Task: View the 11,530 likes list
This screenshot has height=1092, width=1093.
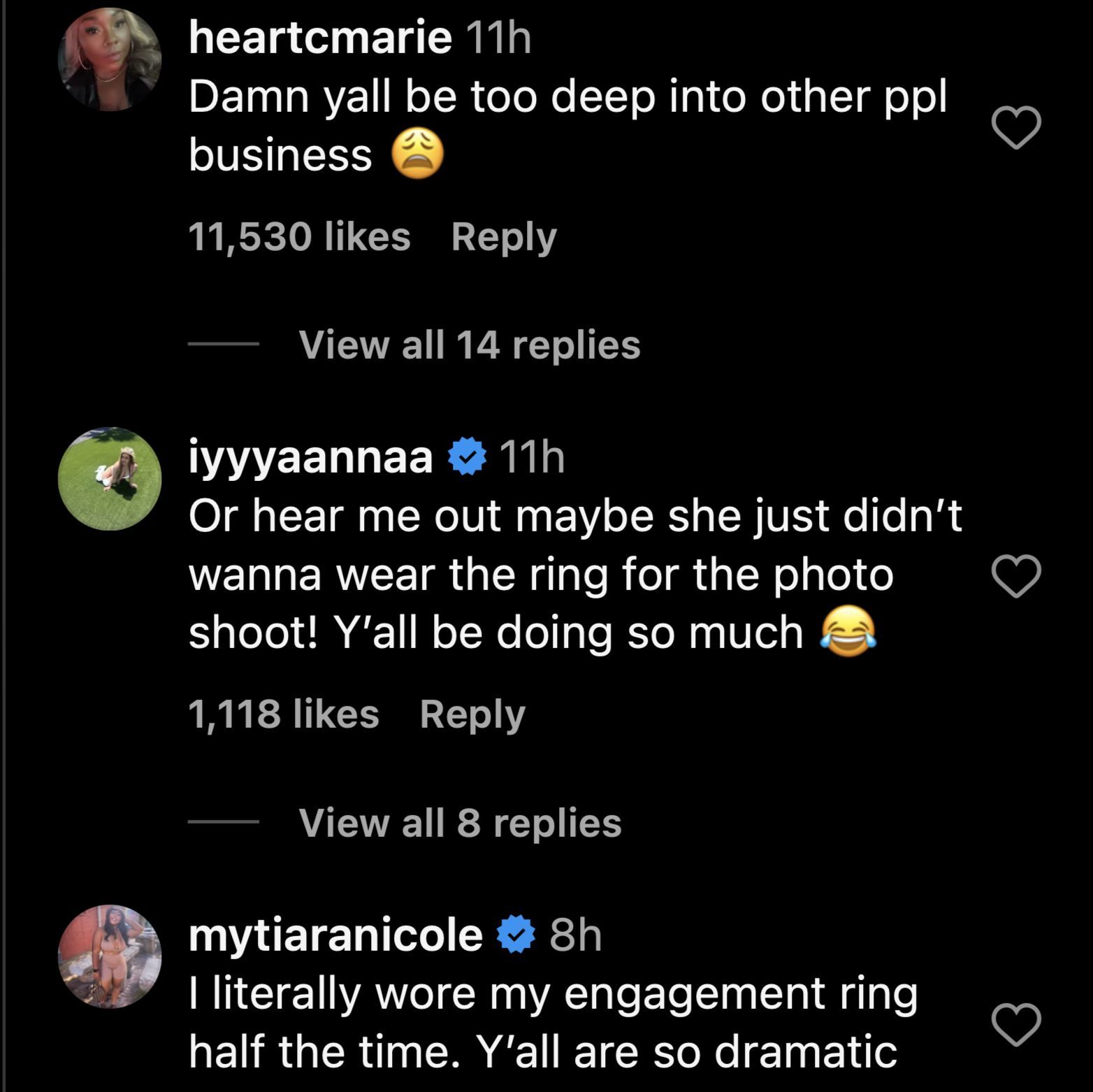Action: click(x=299, y=237)
